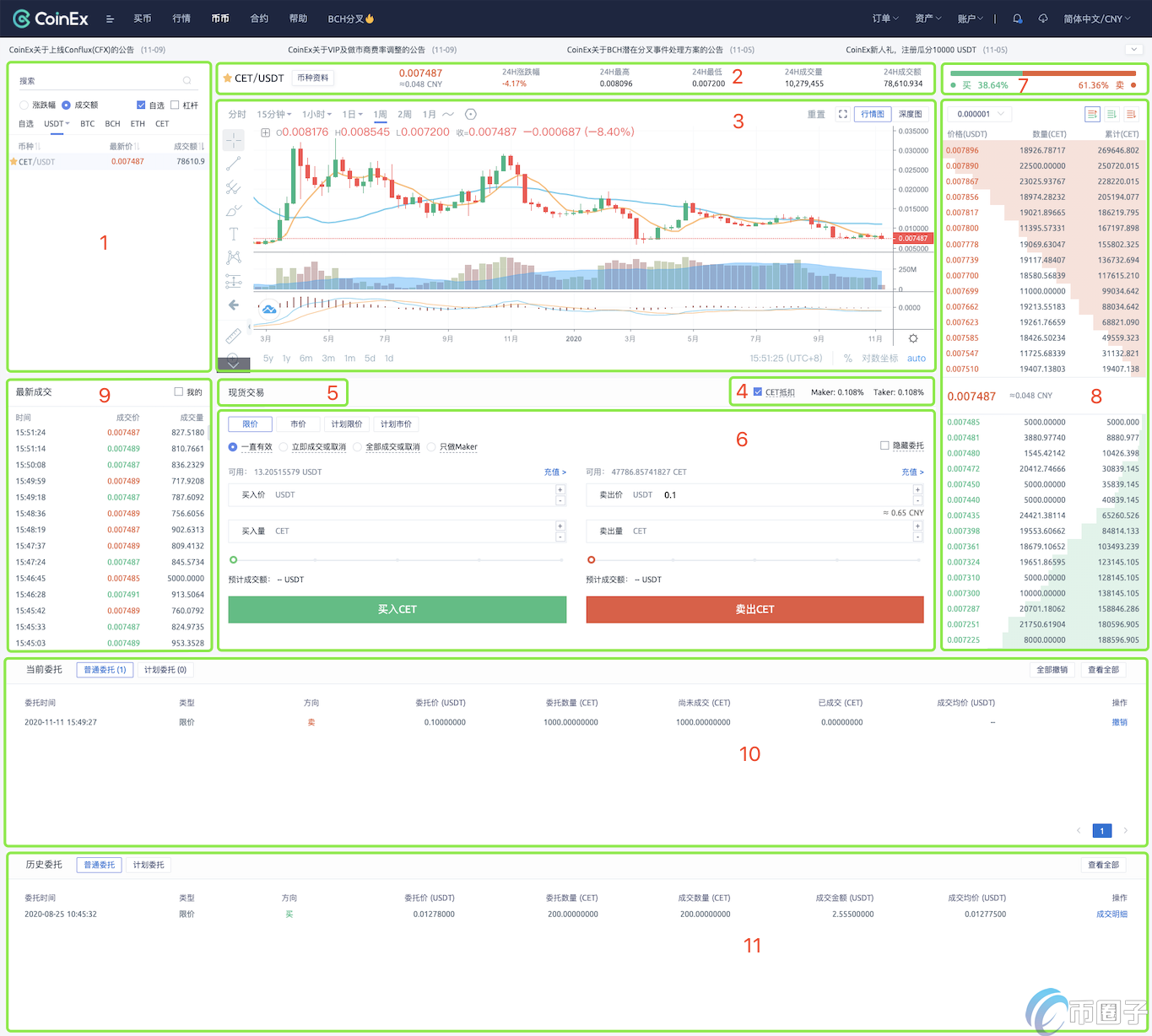Select the 成交额 radio button

pyautogui.click(x=66, y=105)
